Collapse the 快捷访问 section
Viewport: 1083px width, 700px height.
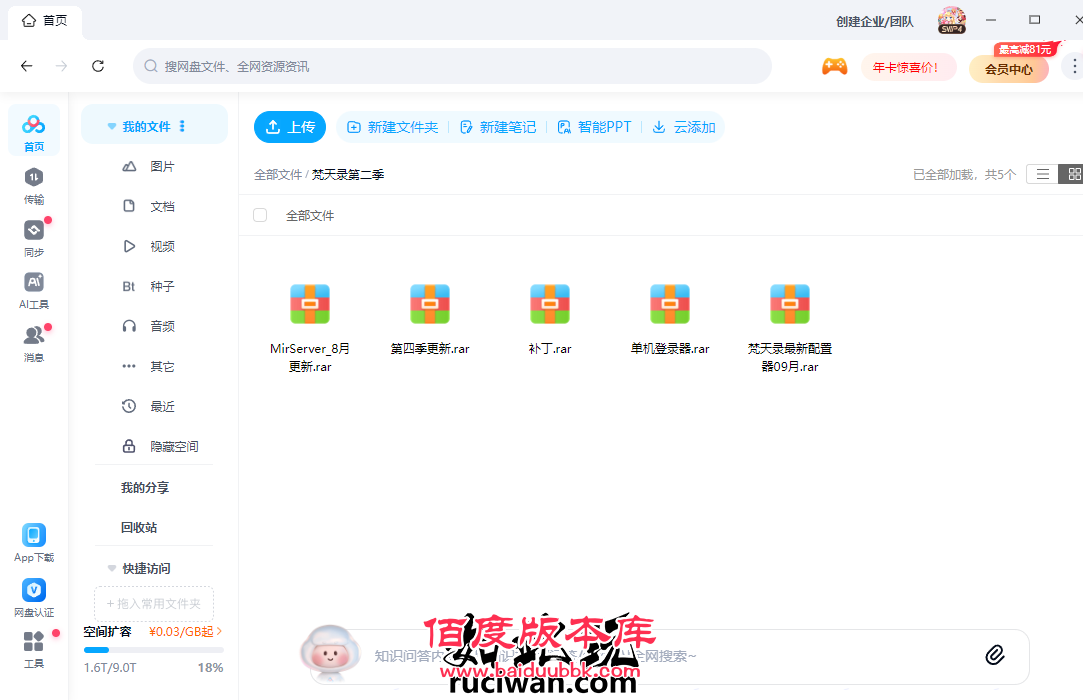[x=112, y=568]
